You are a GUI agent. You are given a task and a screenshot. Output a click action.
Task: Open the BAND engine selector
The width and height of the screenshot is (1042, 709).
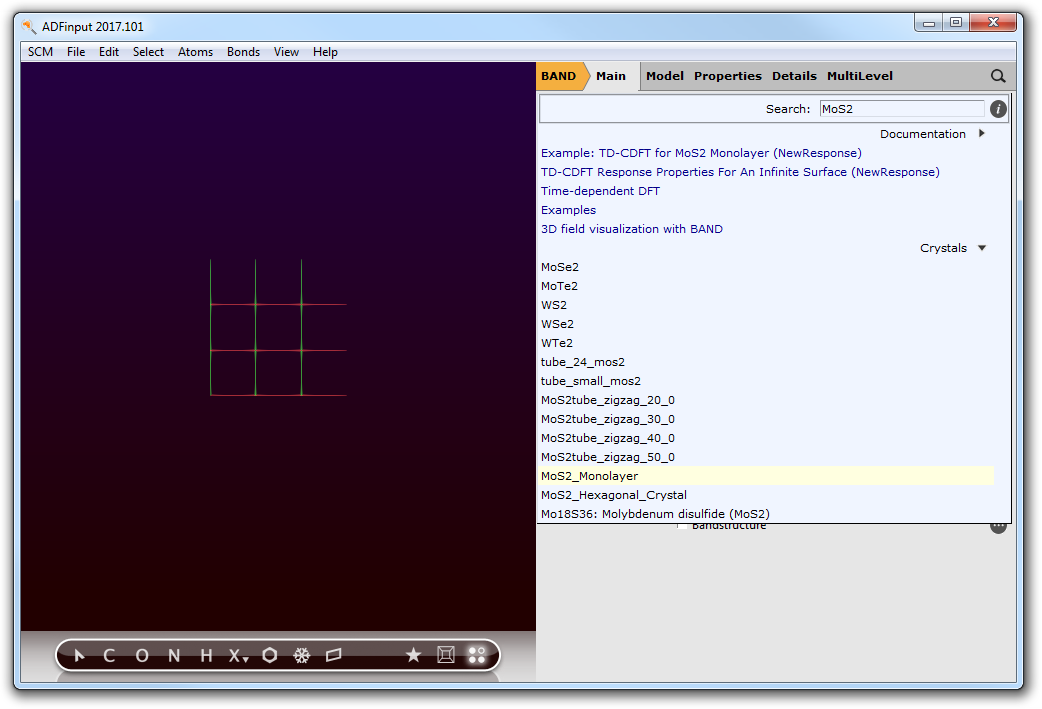[x=560, y=76]
